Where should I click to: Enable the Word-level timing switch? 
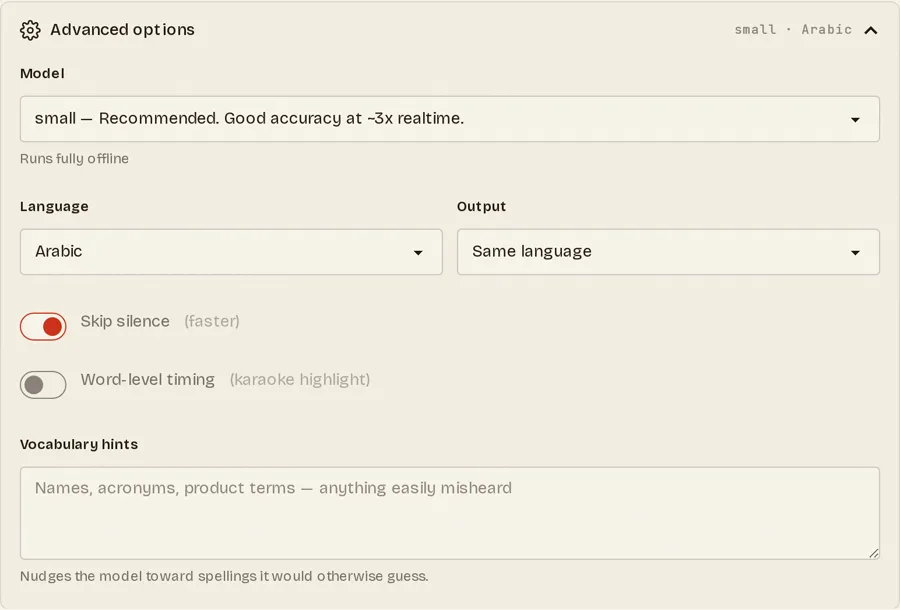point(43,384)
